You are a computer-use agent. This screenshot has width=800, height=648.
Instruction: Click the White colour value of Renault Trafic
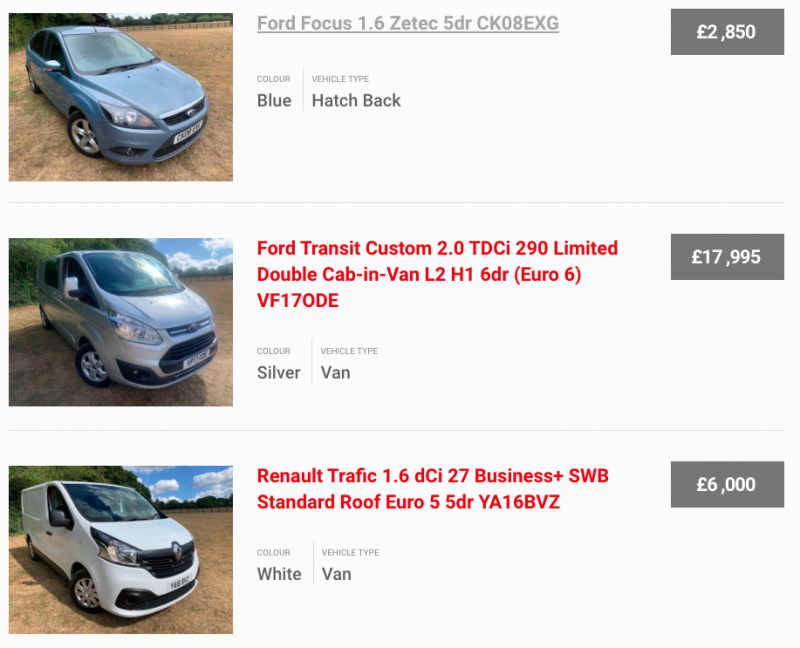click(x=279, y=574)
